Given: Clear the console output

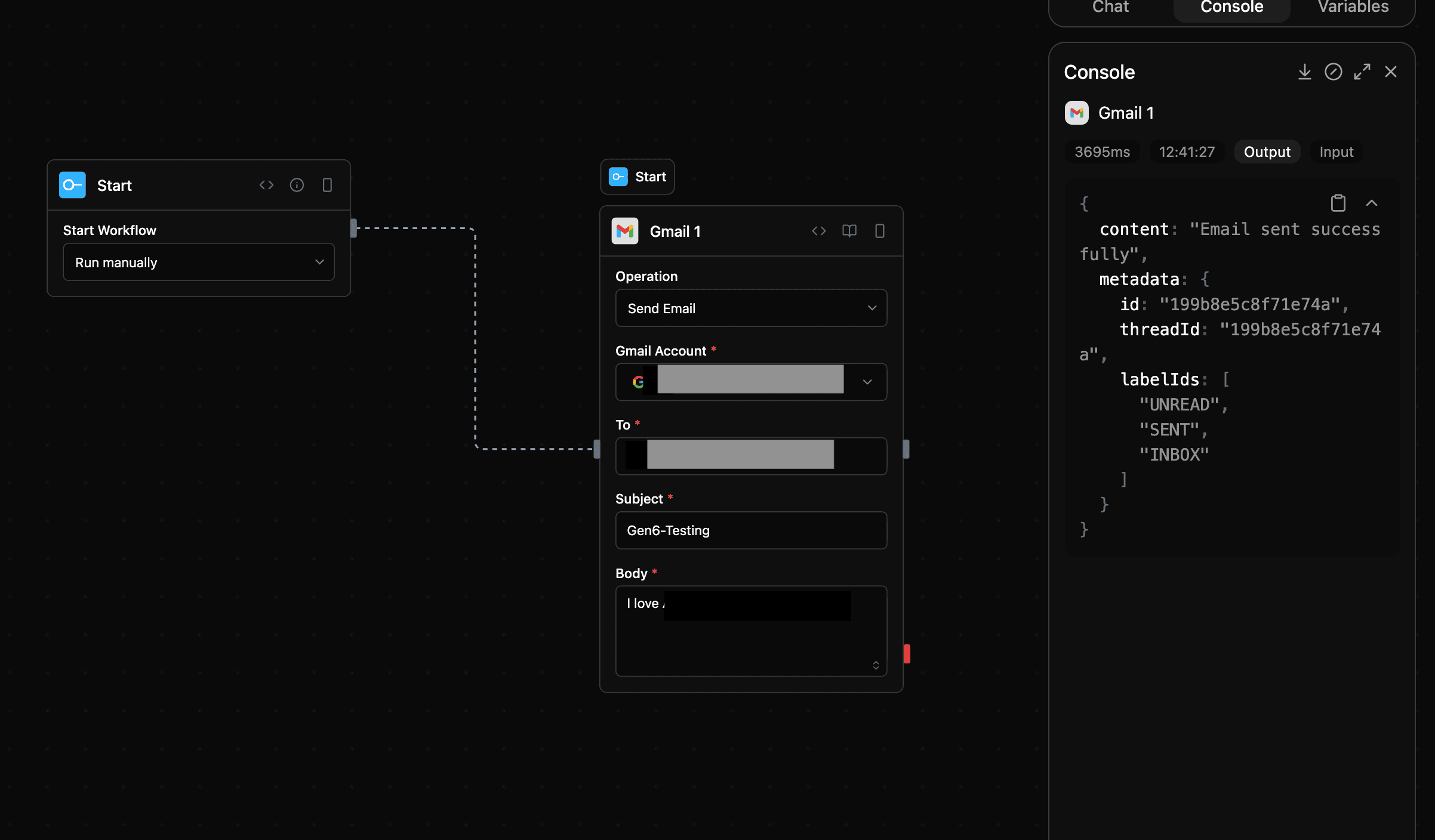Looking at the screenshot, I should (x=1334, y=72).
